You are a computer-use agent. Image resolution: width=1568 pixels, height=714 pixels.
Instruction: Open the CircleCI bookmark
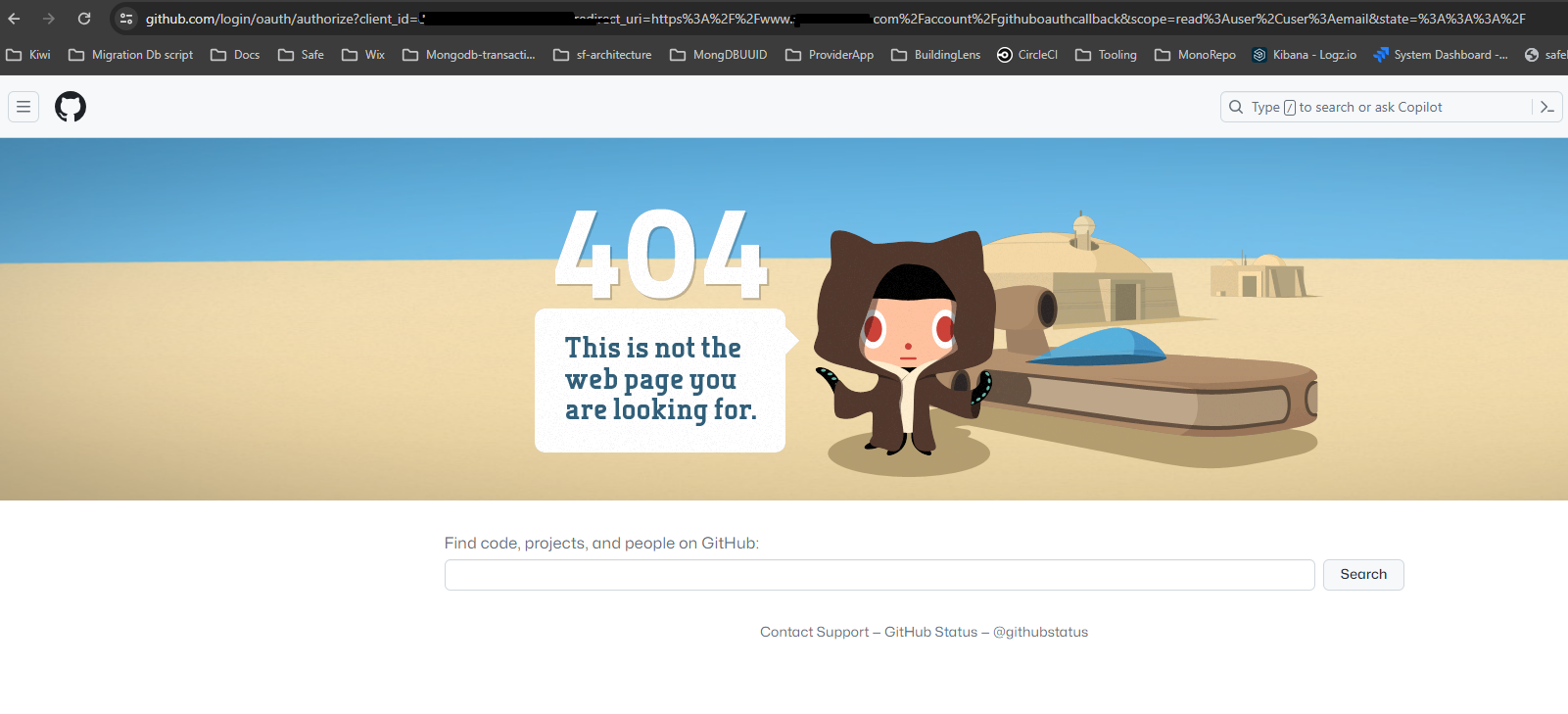pos(1027,55)
